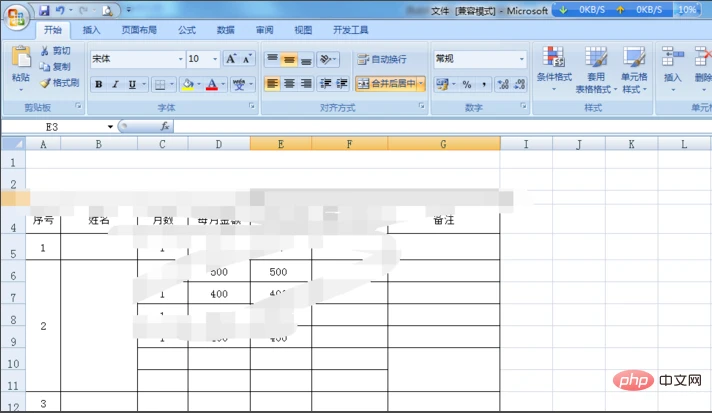Viewport: 712px width, 413px height.
Task: Open the font size dropdown
Action: (215, 59)
